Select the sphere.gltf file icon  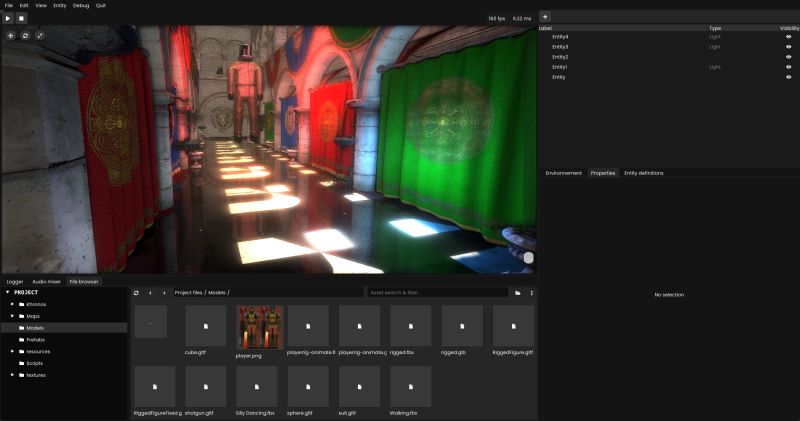coord(308,386)
